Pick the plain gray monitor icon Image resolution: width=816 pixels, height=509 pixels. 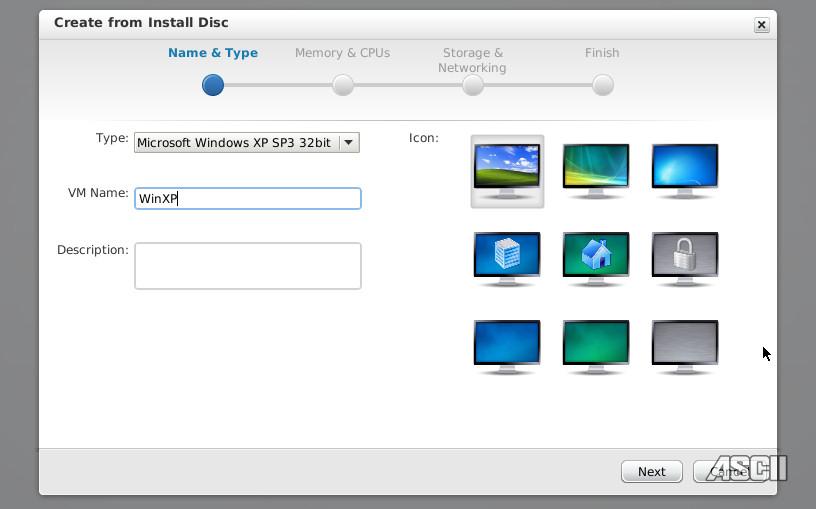pyautogui.click(x=685, y=347)
